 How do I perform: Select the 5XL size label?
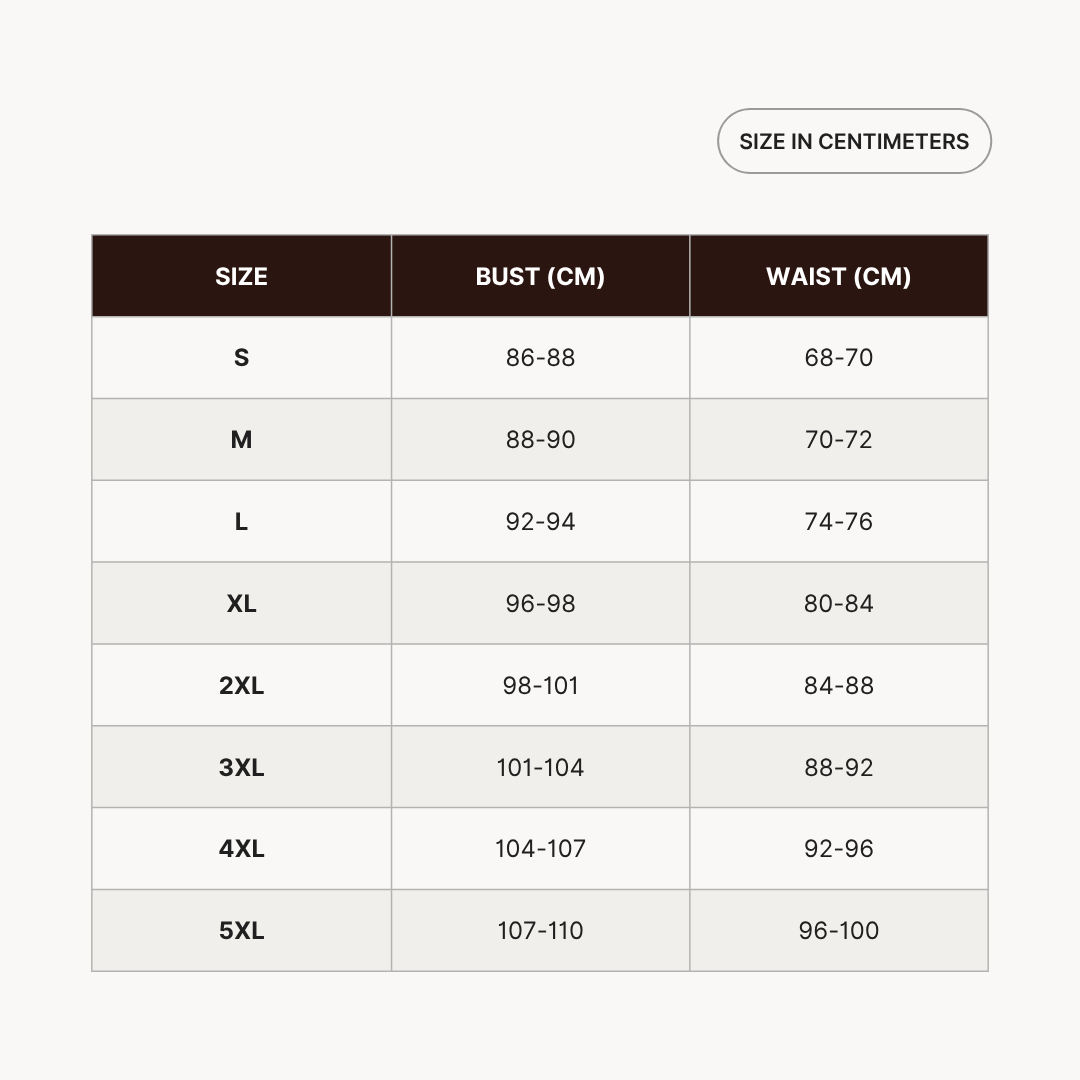(241, 931)
